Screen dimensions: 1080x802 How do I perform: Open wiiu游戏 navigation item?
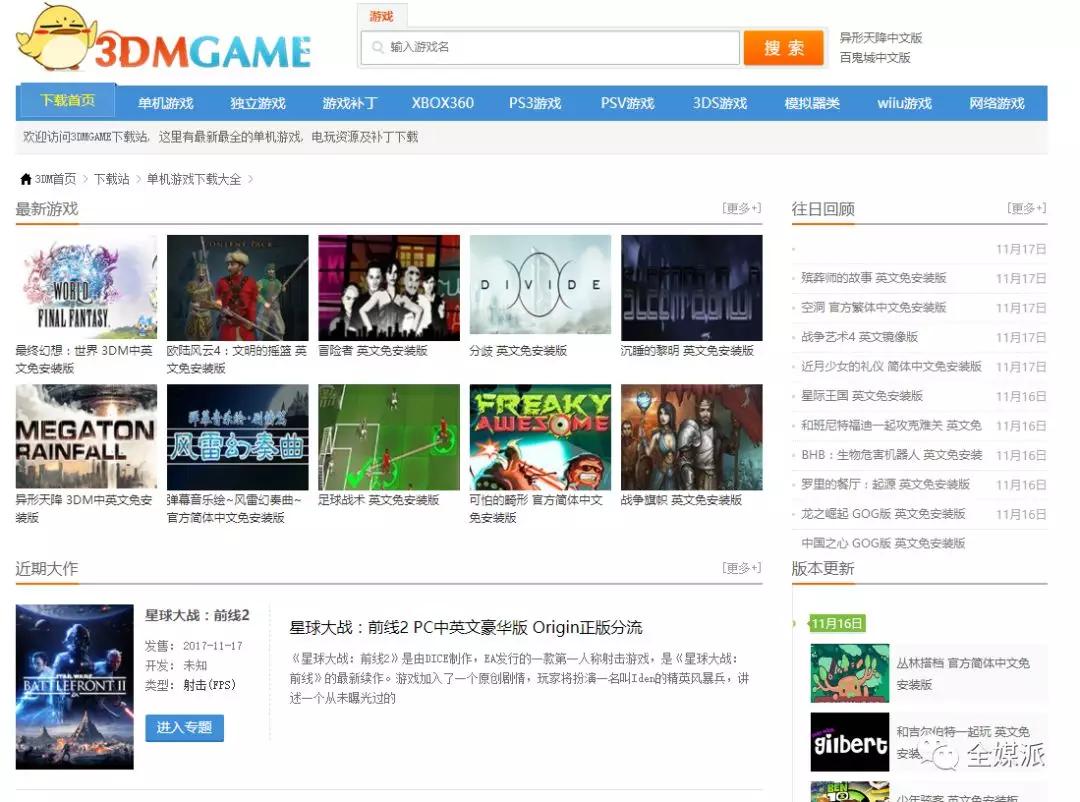click(904, 103)
